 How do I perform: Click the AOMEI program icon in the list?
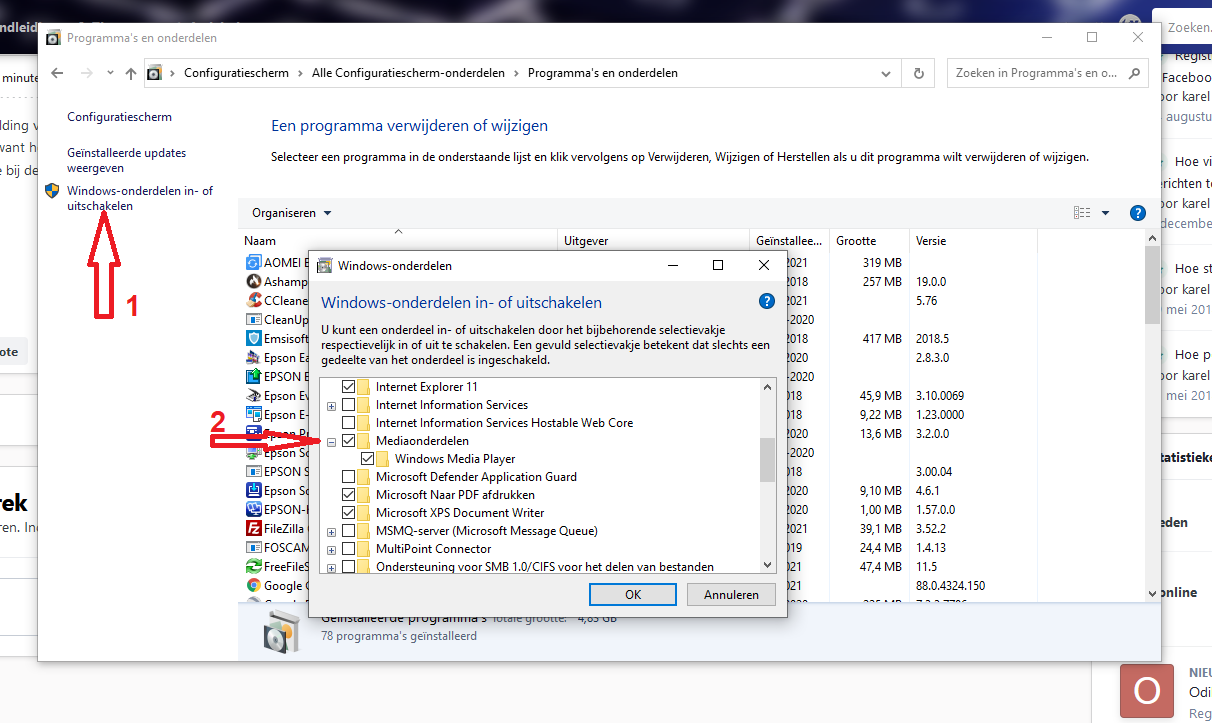(x=253, y=263)
